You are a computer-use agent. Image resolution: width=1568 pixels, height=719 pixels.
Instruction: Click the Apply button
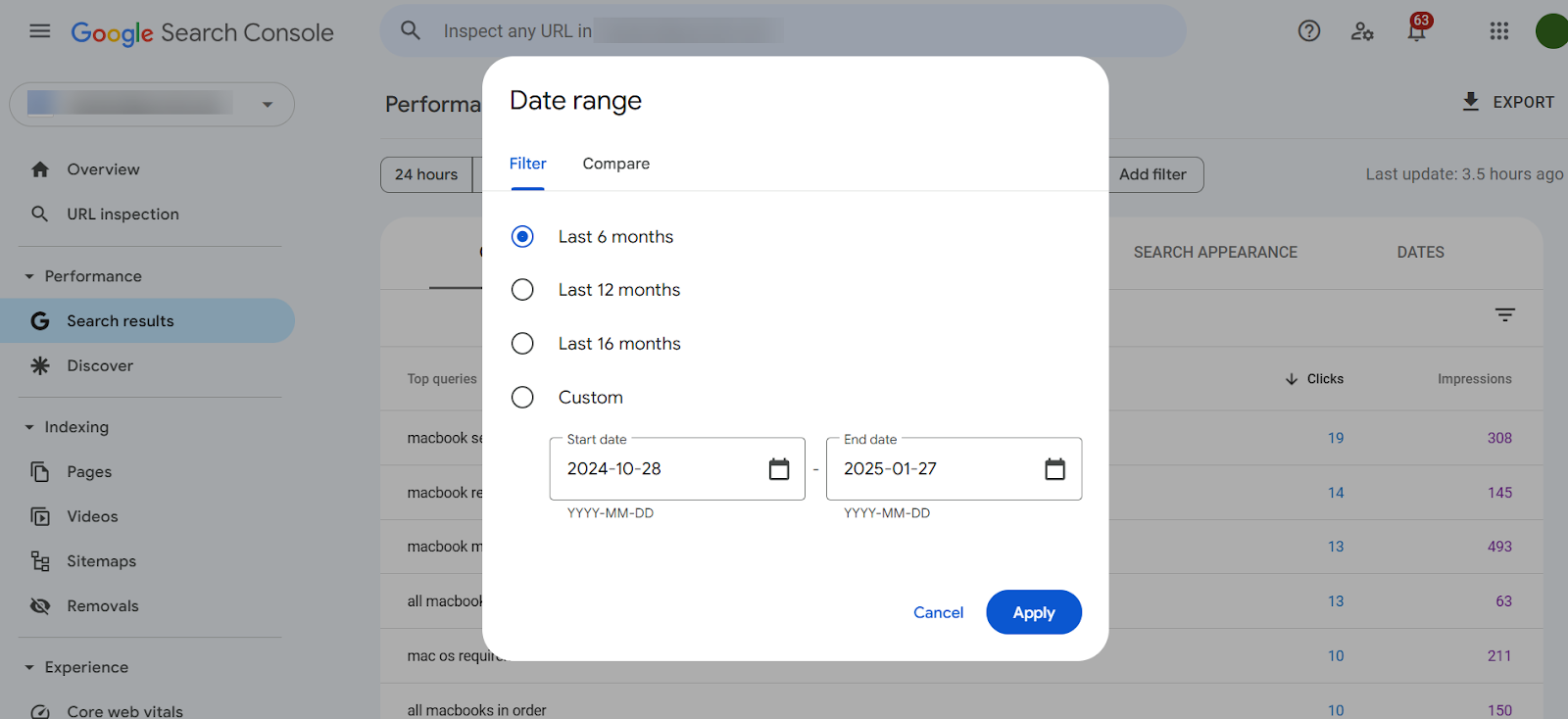[1034, 612]
